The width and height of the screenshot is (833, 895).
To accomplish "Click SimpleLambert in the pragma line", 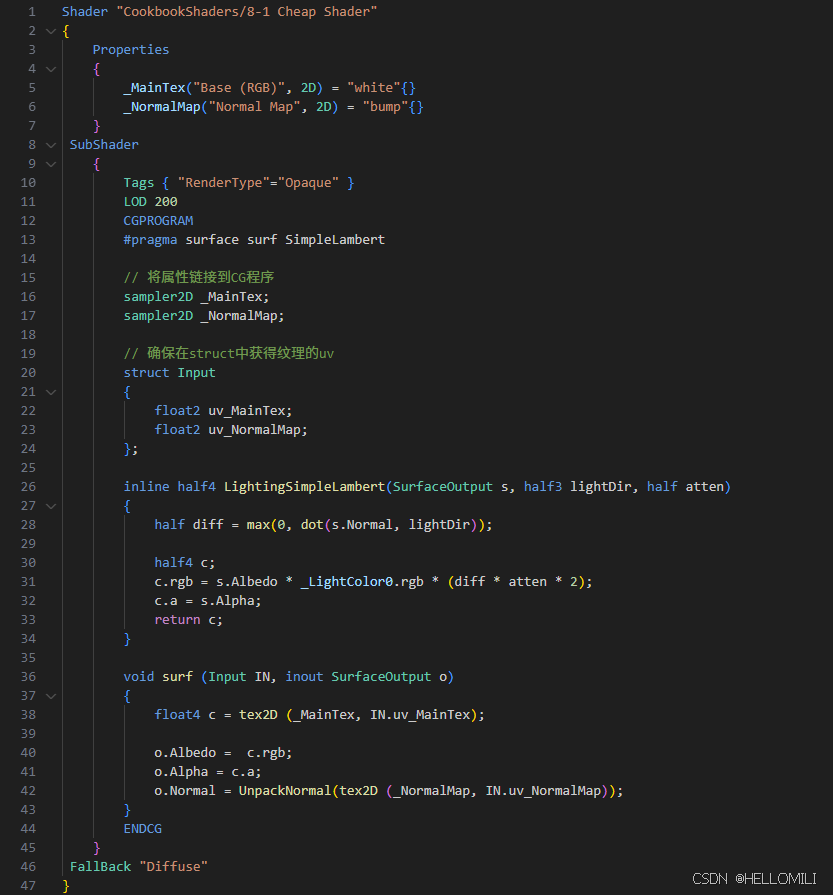I will [335, 240].
